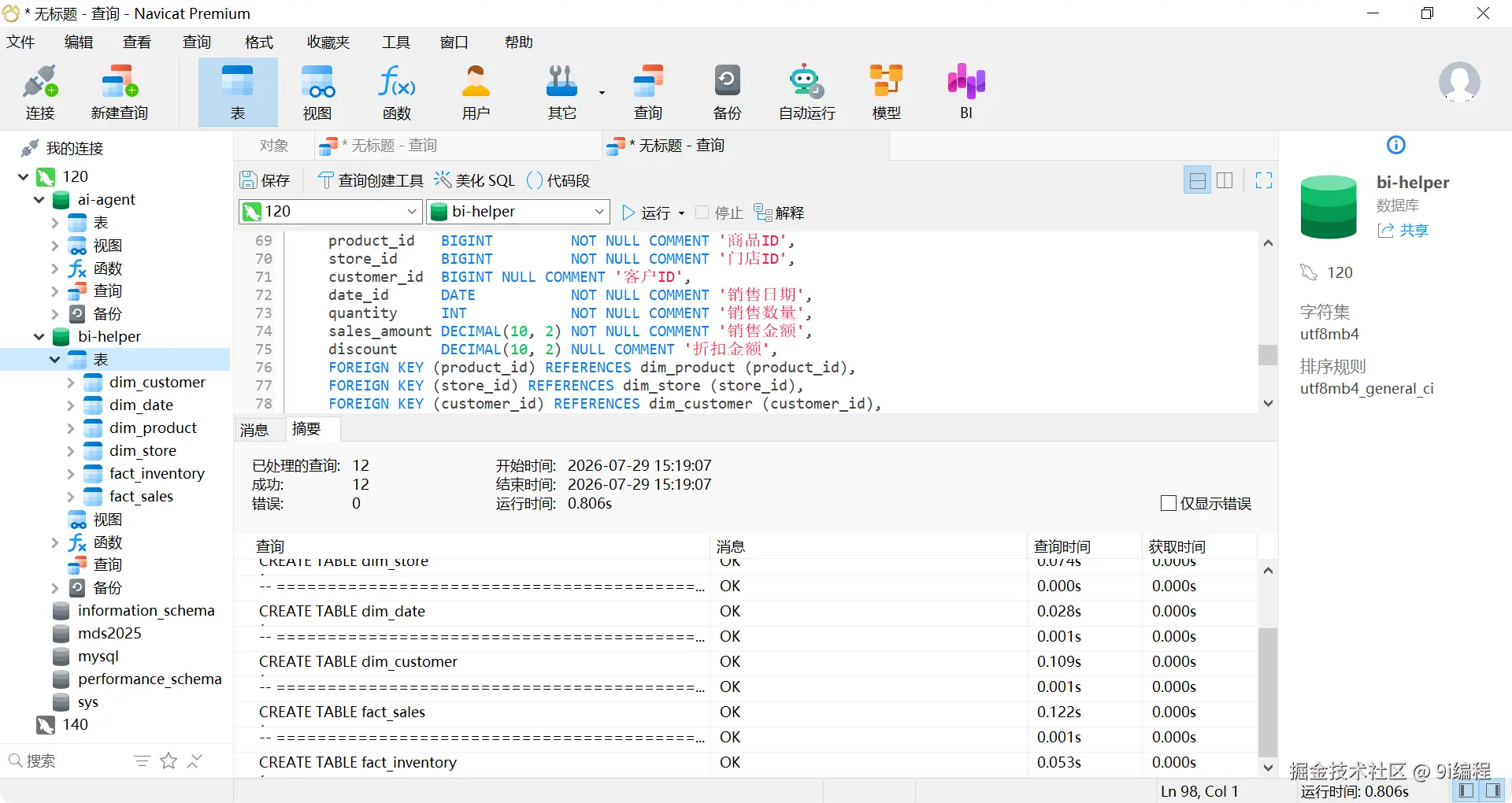This screenshot has height=803, width=1512.
Task: Click the user avatar icon
Action: pyautogui.click(x=1459, y=82)
